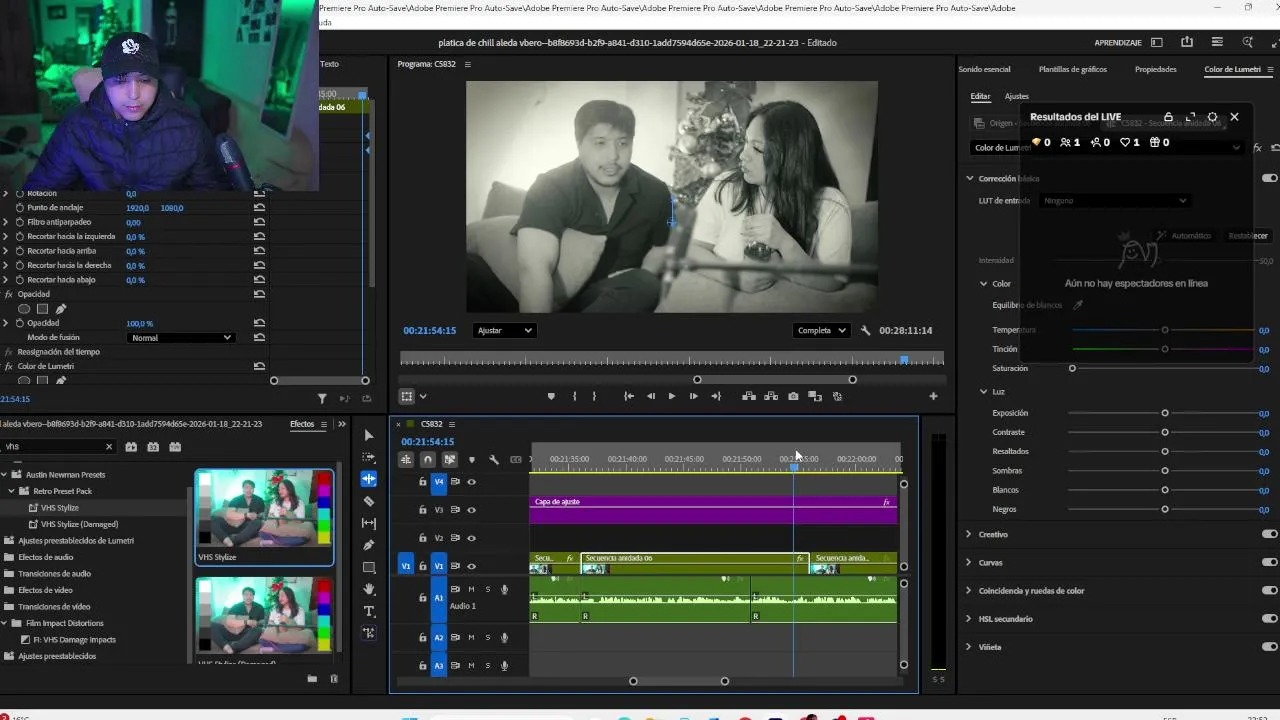Screen dimensions: 1280x720
Task: Adjust the Exposición slider handle
Action: (x=1165, y=413)
